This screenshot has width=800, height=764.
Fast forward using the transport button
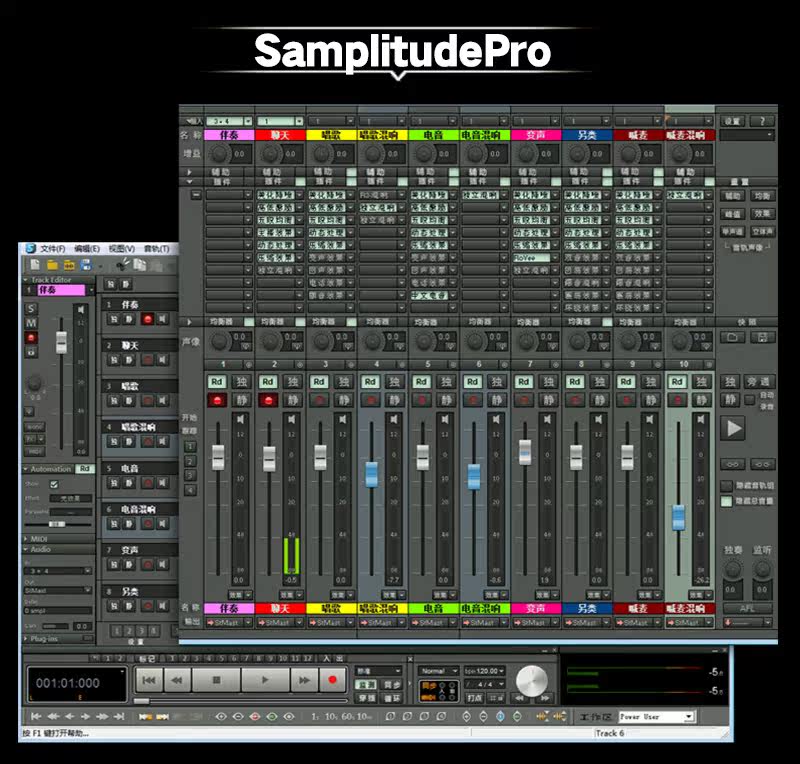304,680
